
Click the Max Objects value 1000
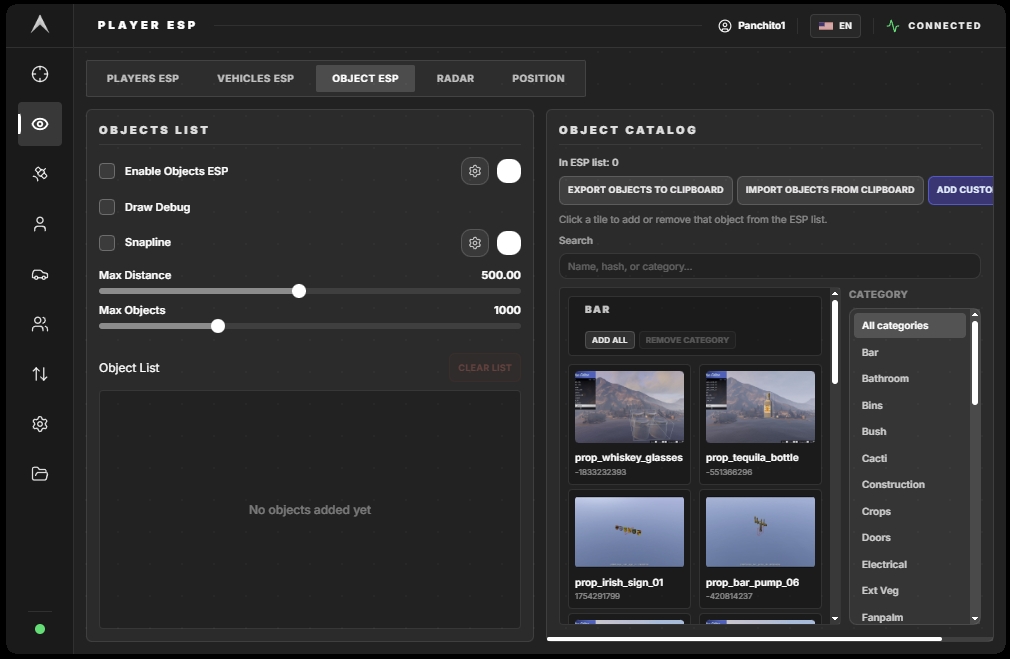click(x=507, y=310)
